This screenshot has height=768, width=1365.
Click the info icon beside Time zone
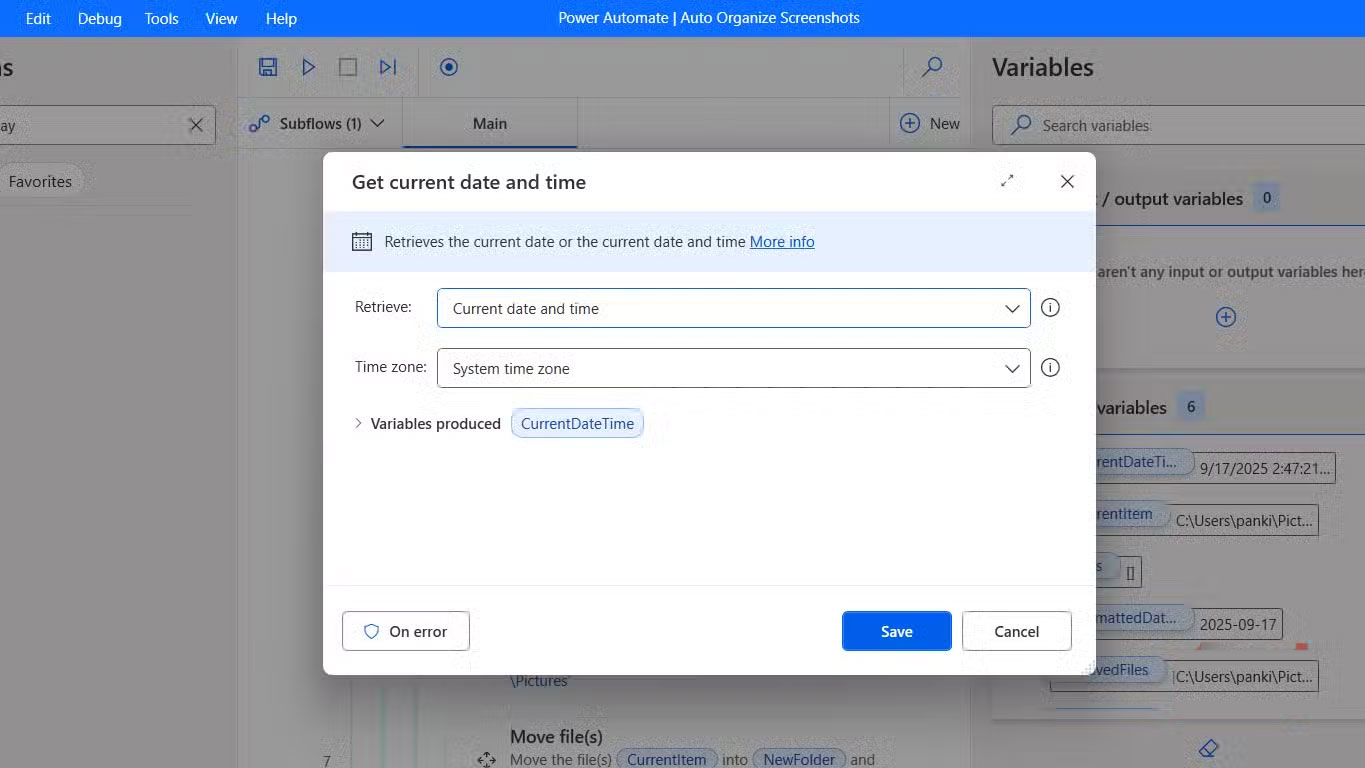pos(1050,368)
